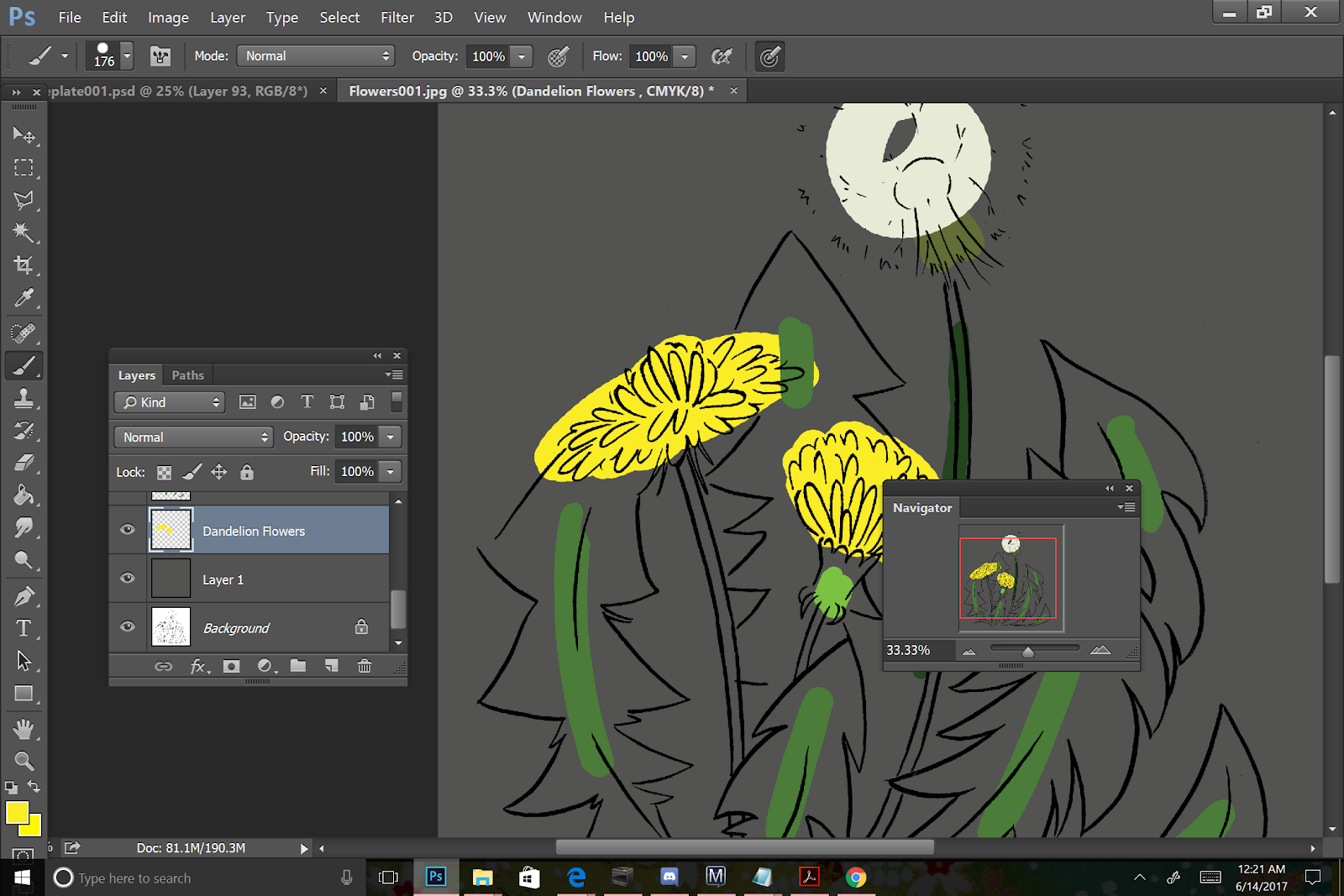Click the delete layer trash icon
This screenshot has height=896, width=1344.
365,666
